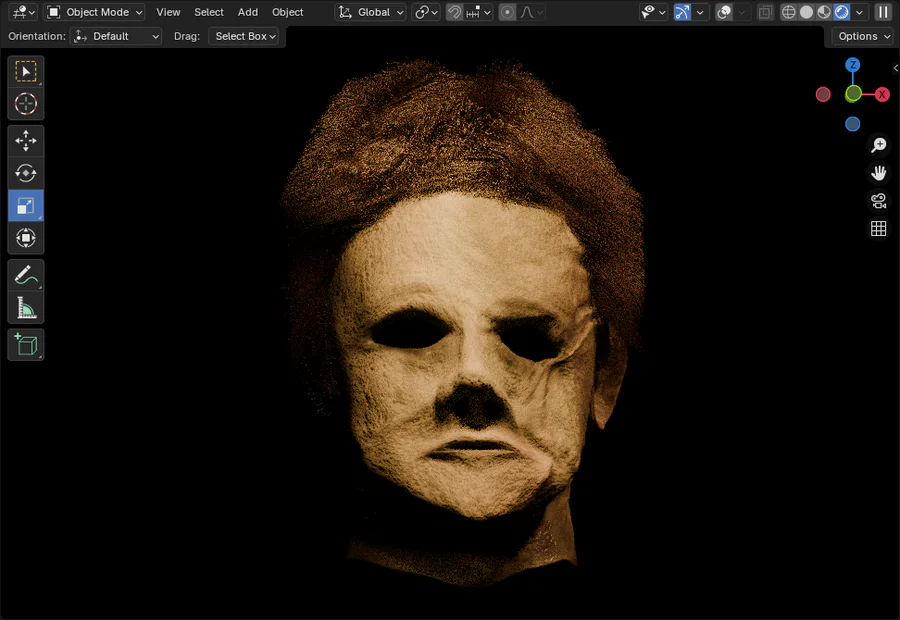Expand overlays options dropdown arrow
This screenshot has height=620, width=900.
(x=741, y=12)
